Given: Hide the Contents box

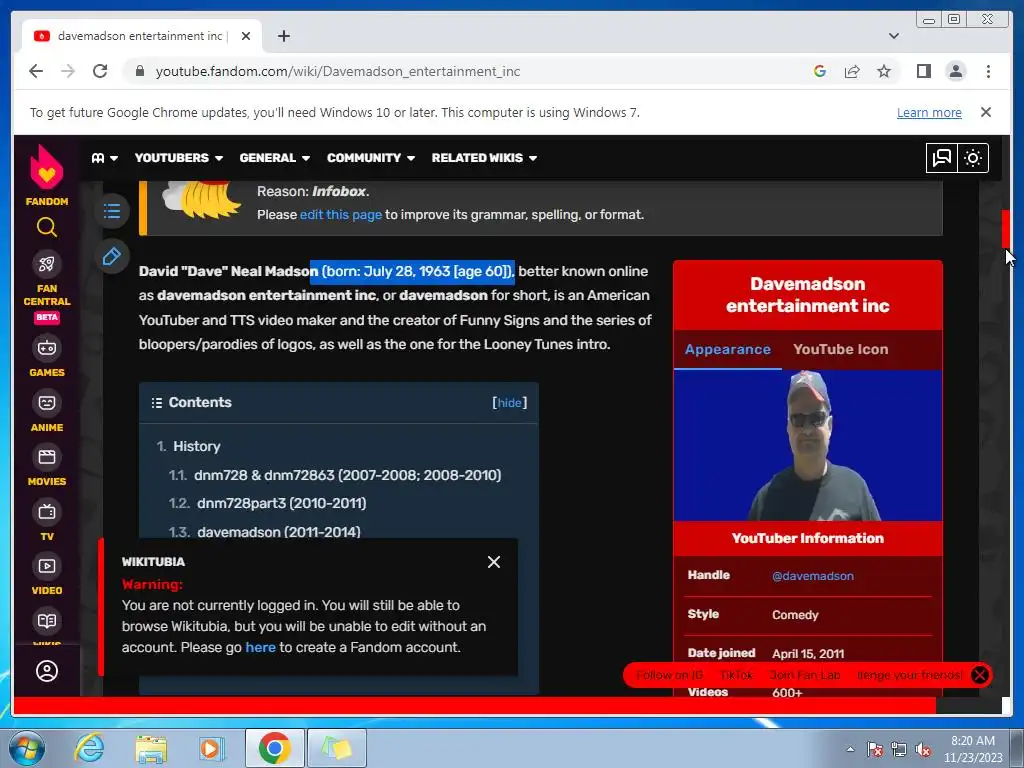Looking at the screenshot, I should (x=509, y=403).
